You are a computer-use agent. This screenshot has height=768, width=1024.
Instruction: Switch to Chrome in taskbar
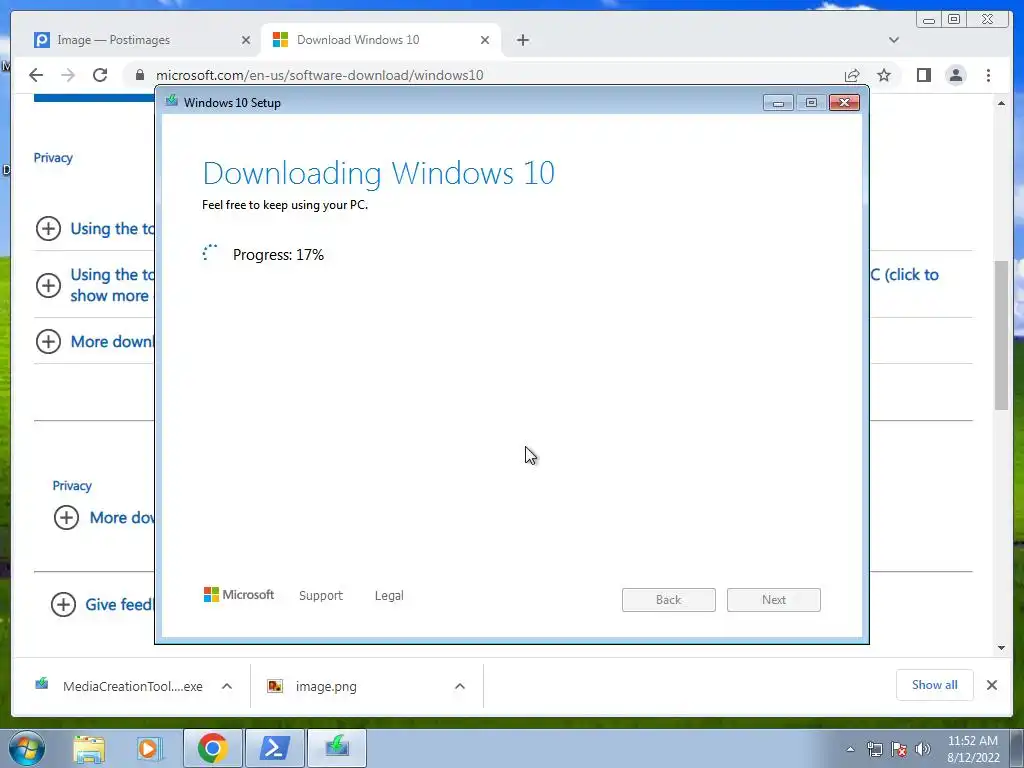[x=212, y=748]
